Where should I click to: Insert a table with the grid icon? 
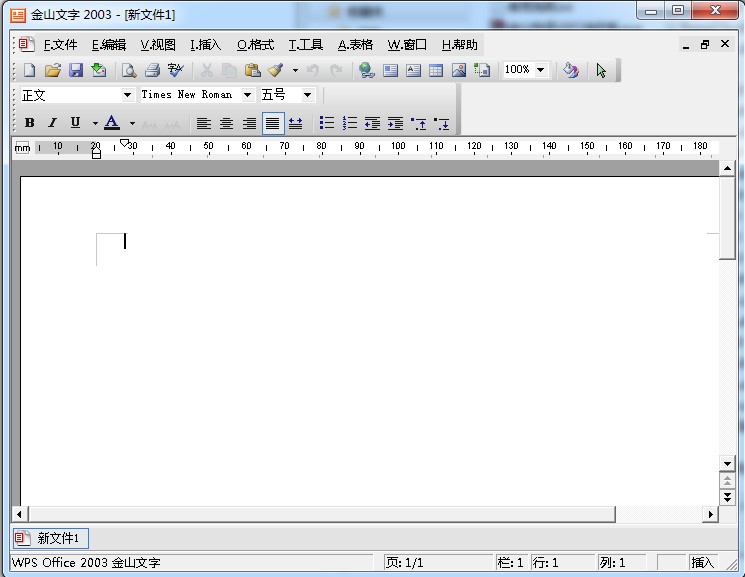coord(436,70)
